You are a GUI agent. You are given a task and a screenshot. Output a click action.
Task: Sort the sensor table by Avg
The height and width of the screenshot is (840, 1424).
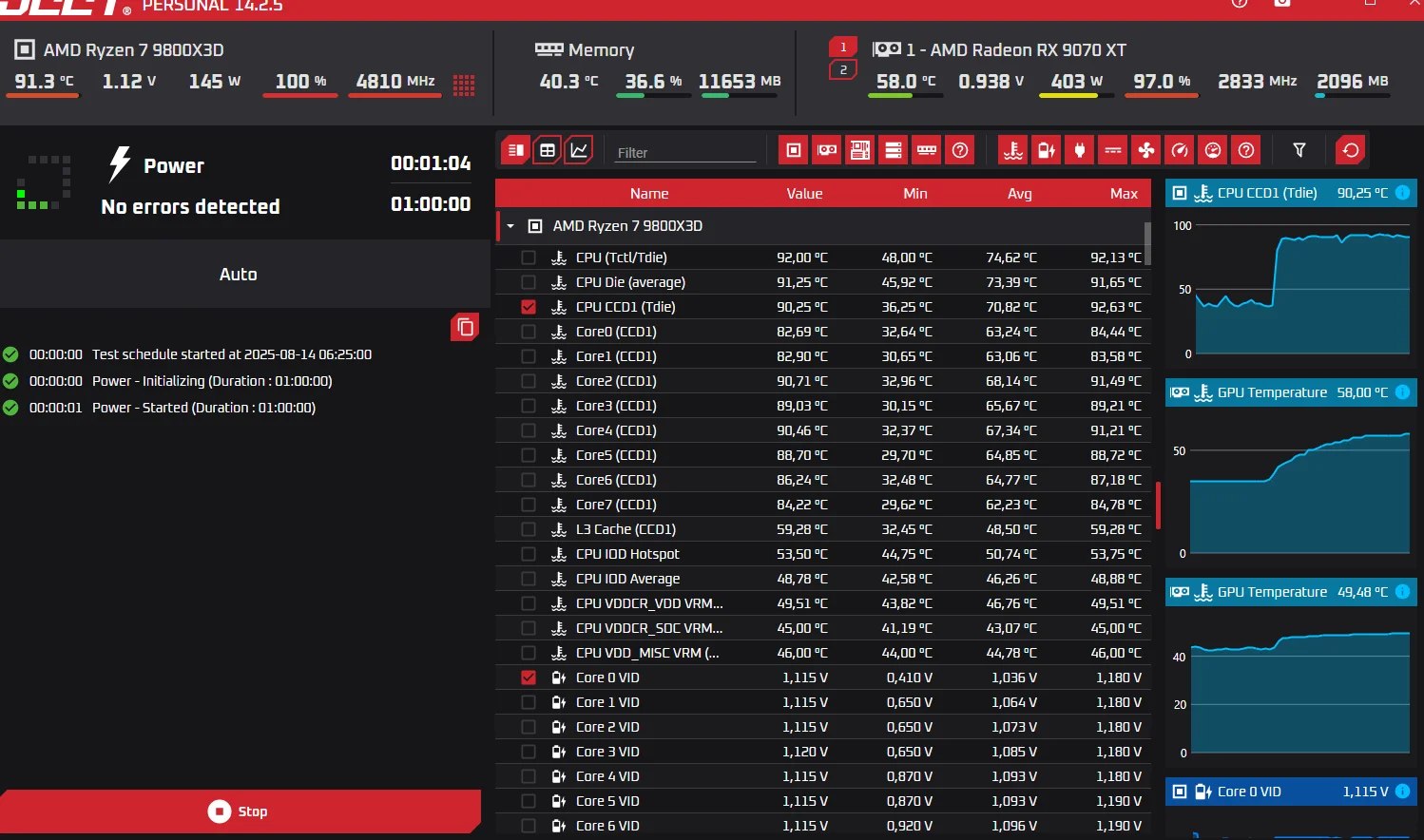(x=1020, y=194)
